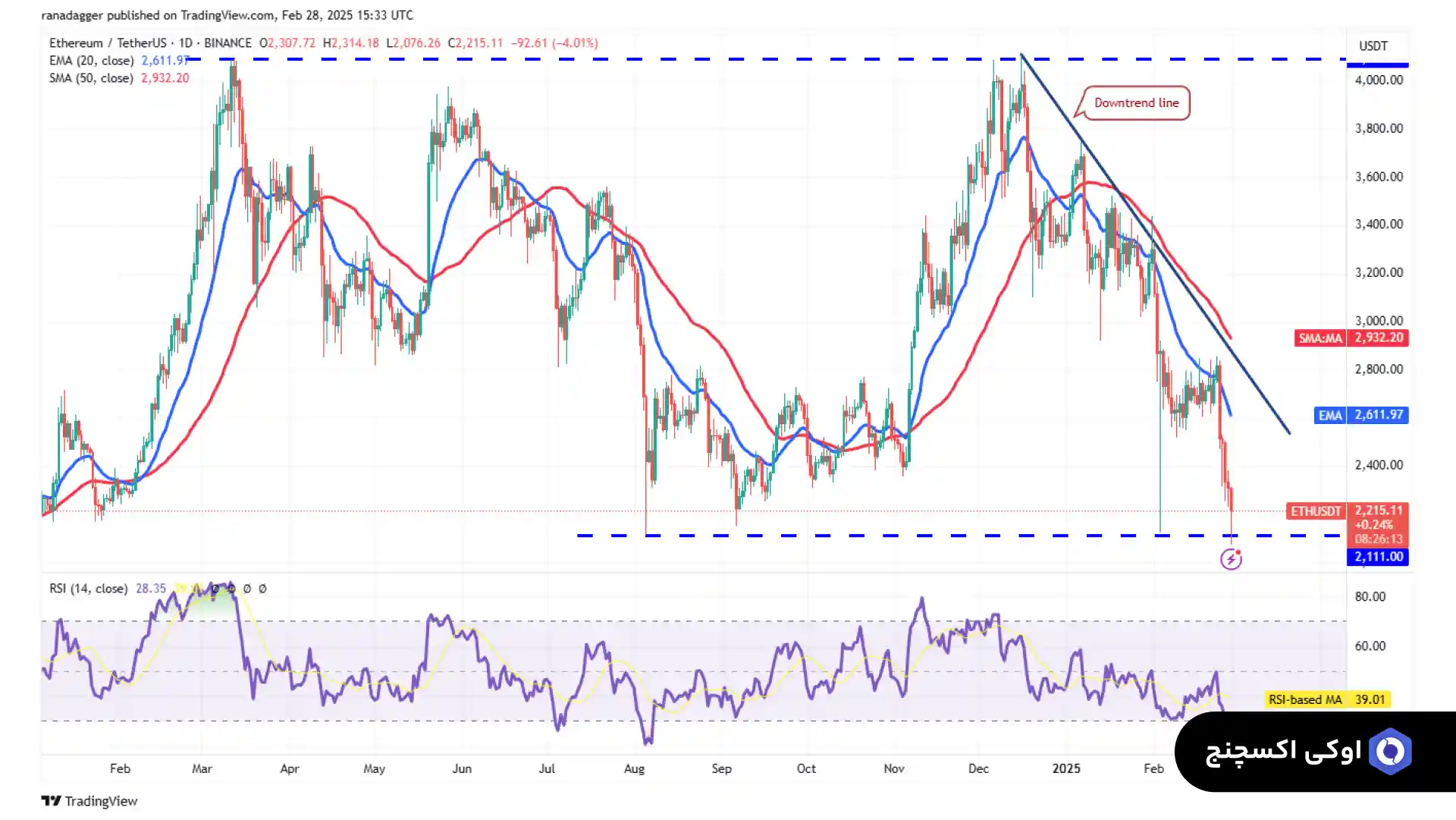Click the USDT currency label

click(1373, 46)
